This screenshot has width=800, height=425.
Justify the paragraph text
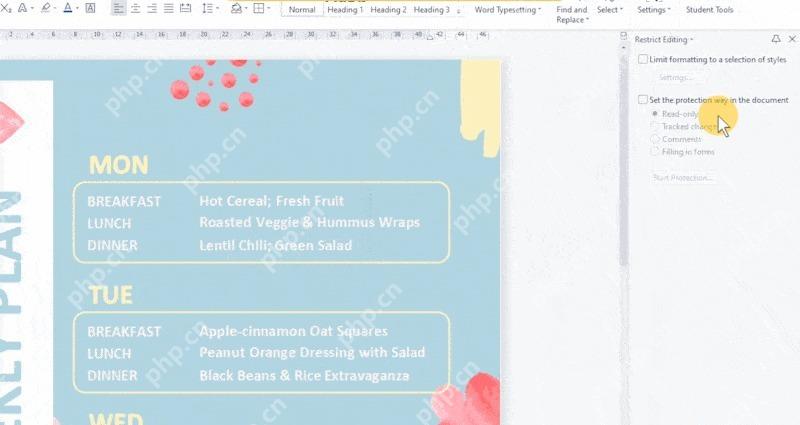(168, 9)
